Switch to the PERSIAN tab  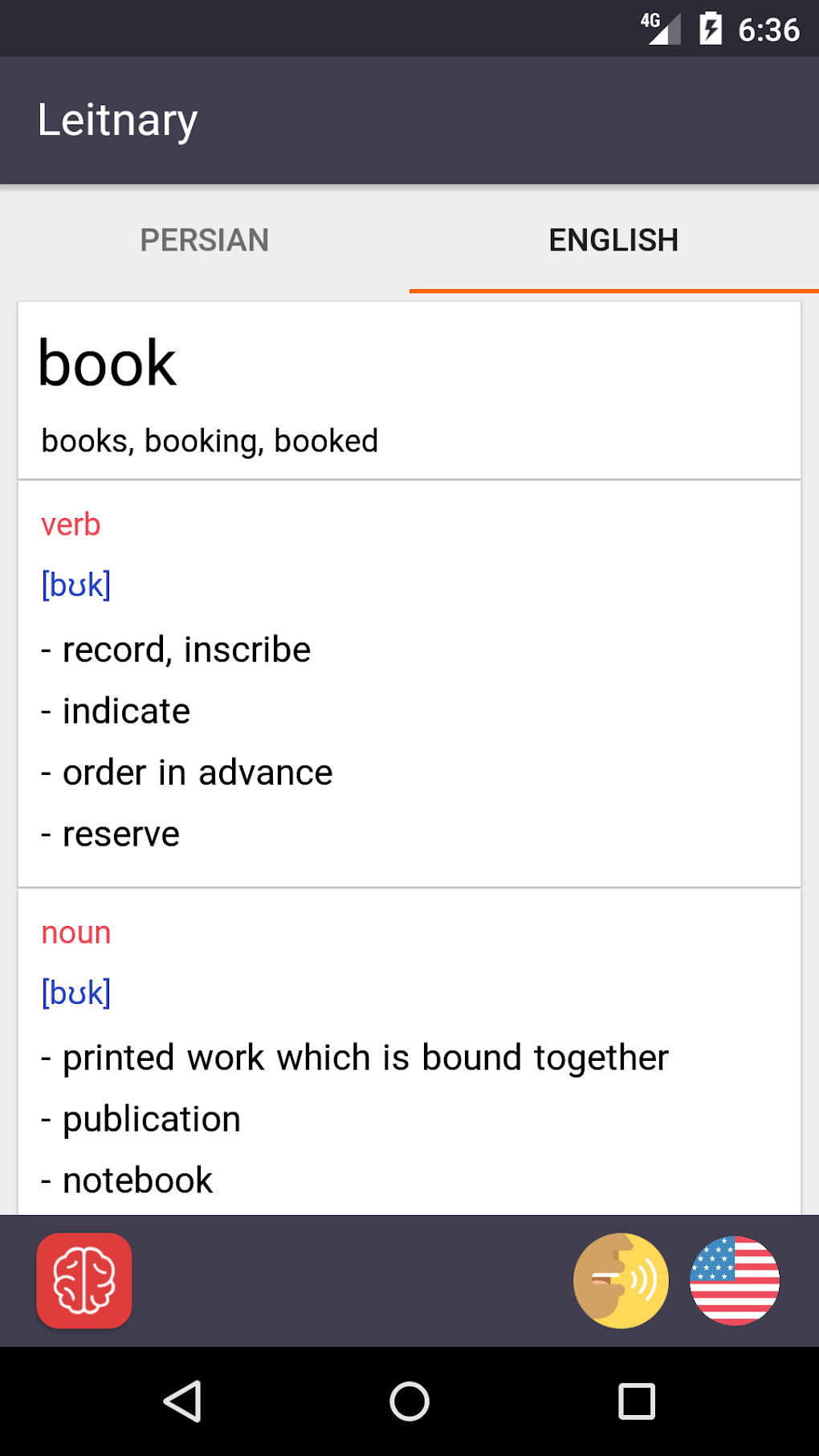(205, 240)
